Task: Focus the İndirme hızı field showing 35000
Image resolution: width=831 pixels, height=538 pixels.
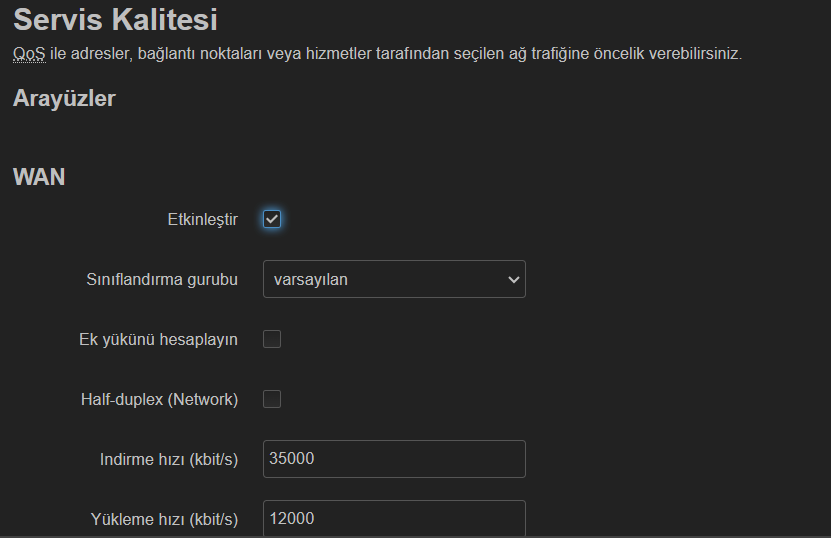Action: tap(394, 459)
